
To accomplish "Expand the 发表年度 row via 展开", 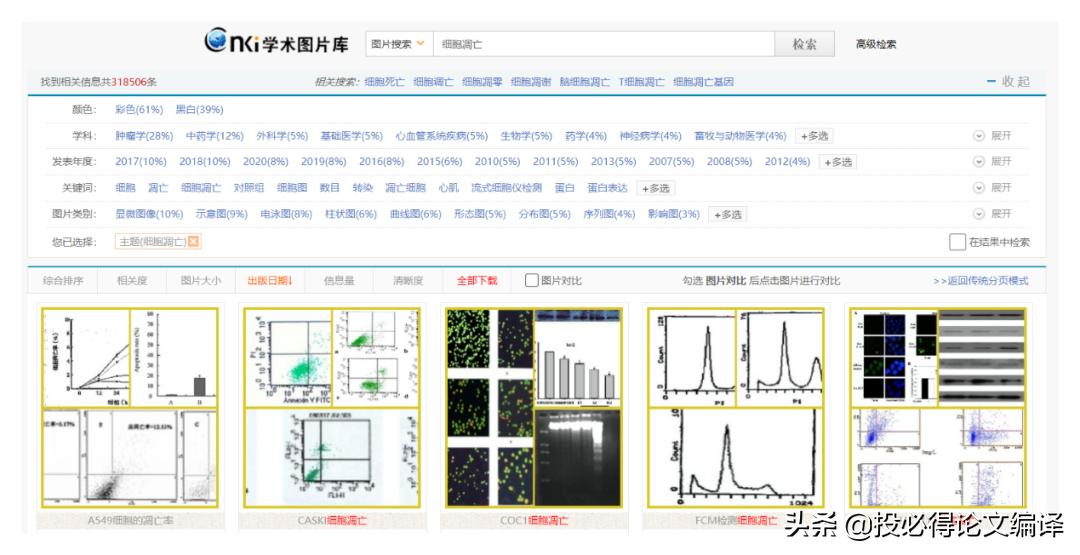I will pyautogui.click(x=1001, y=162).
